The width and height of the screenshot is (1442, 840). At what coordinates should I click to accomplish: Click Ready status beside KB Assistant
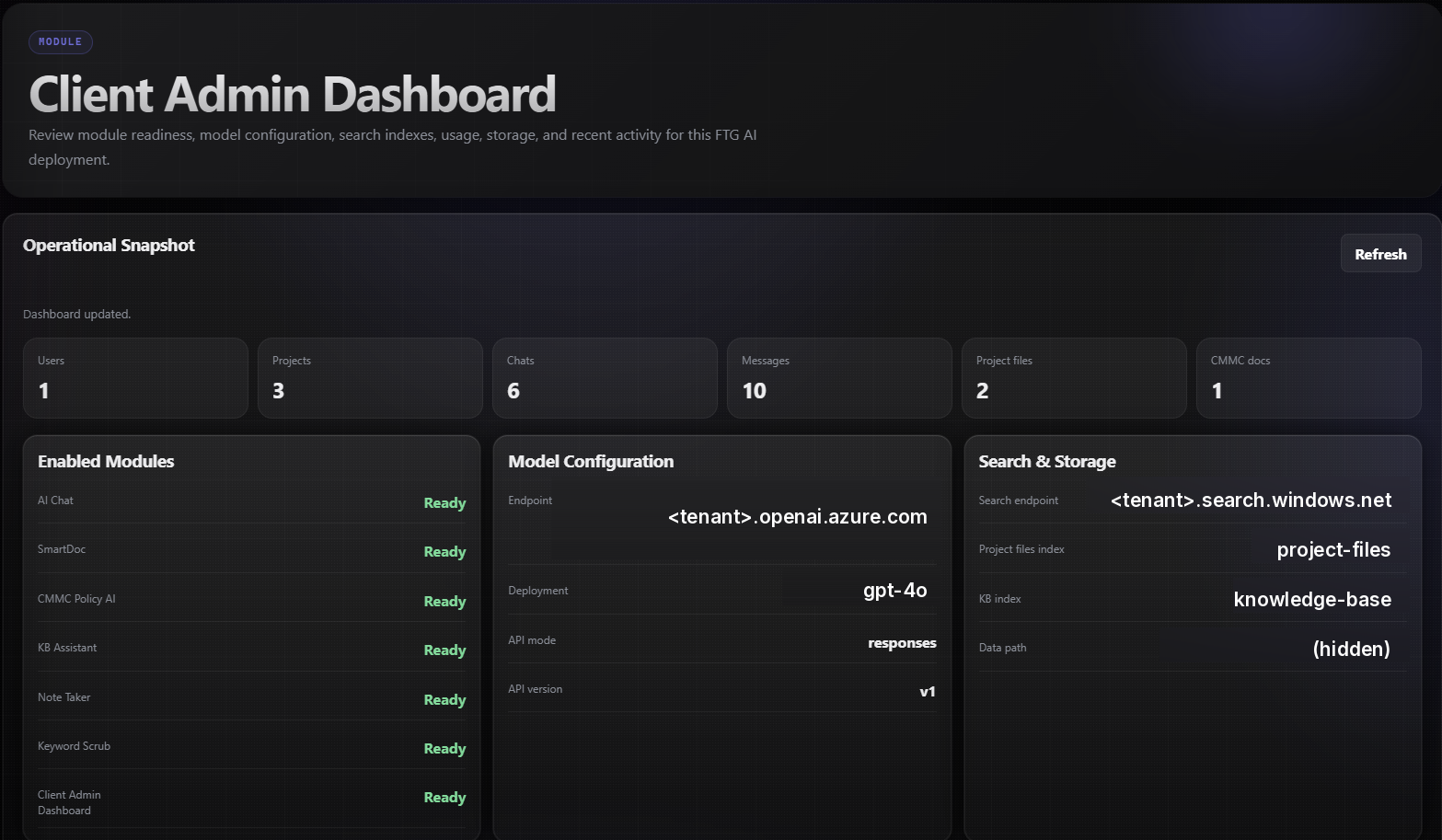pyautogui.click(x=444, y=650)
